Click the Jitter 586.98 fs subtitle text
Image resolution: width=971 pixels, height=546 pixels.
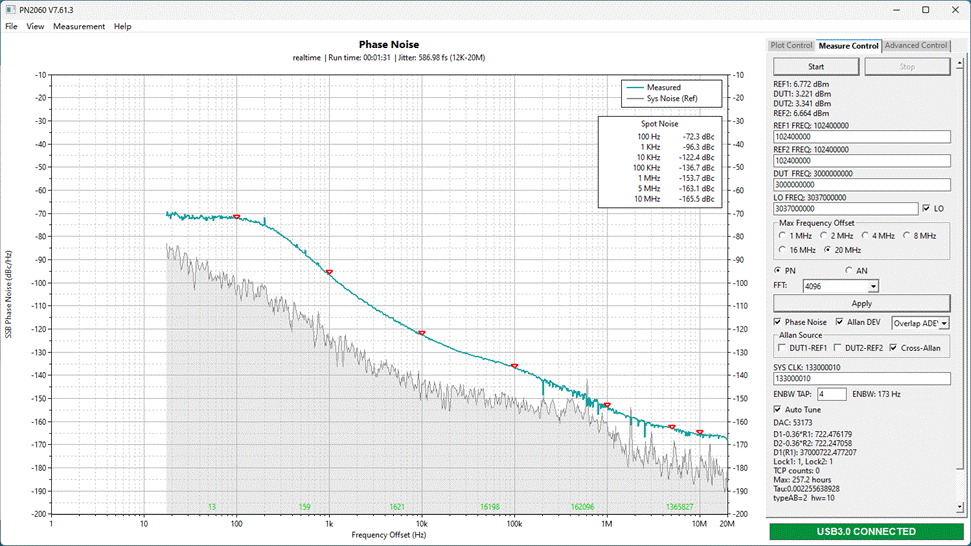[441, 58]
